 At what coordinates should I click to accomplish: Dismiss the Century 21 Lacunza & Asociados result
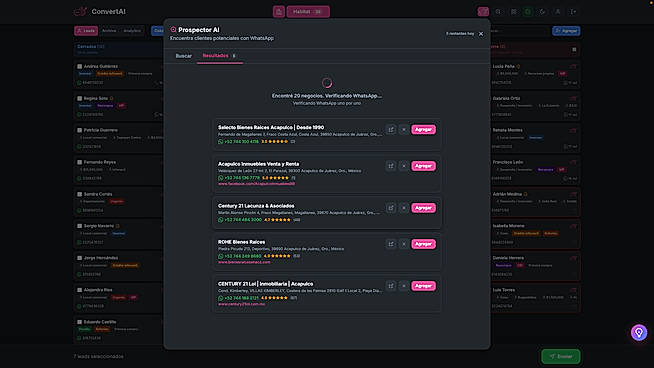point(404,208)
